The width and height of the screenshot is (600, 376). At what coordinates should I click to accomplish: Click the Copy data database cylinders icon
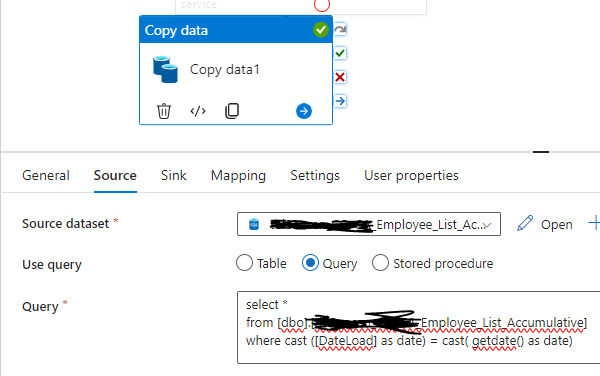point(165,69)
